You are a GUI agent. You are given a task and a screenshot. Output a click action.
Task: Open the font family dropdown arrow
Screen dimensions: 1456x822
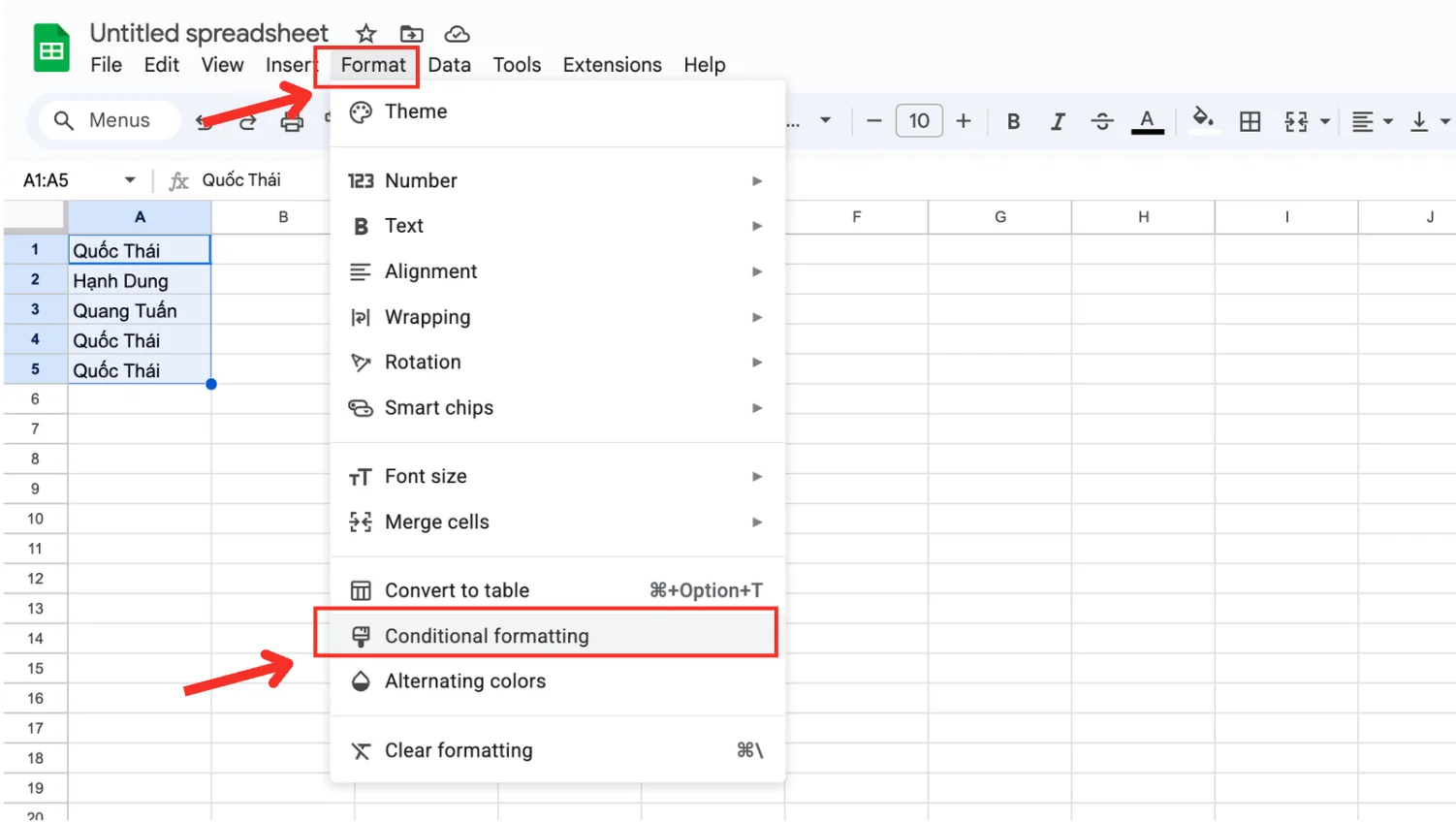[825, 121]
